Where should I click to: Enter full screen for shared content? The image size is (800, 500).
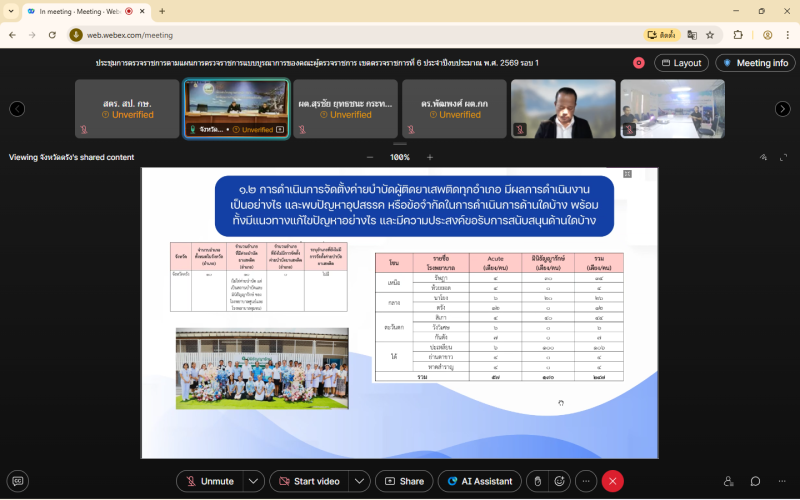[x=783, y=157]
